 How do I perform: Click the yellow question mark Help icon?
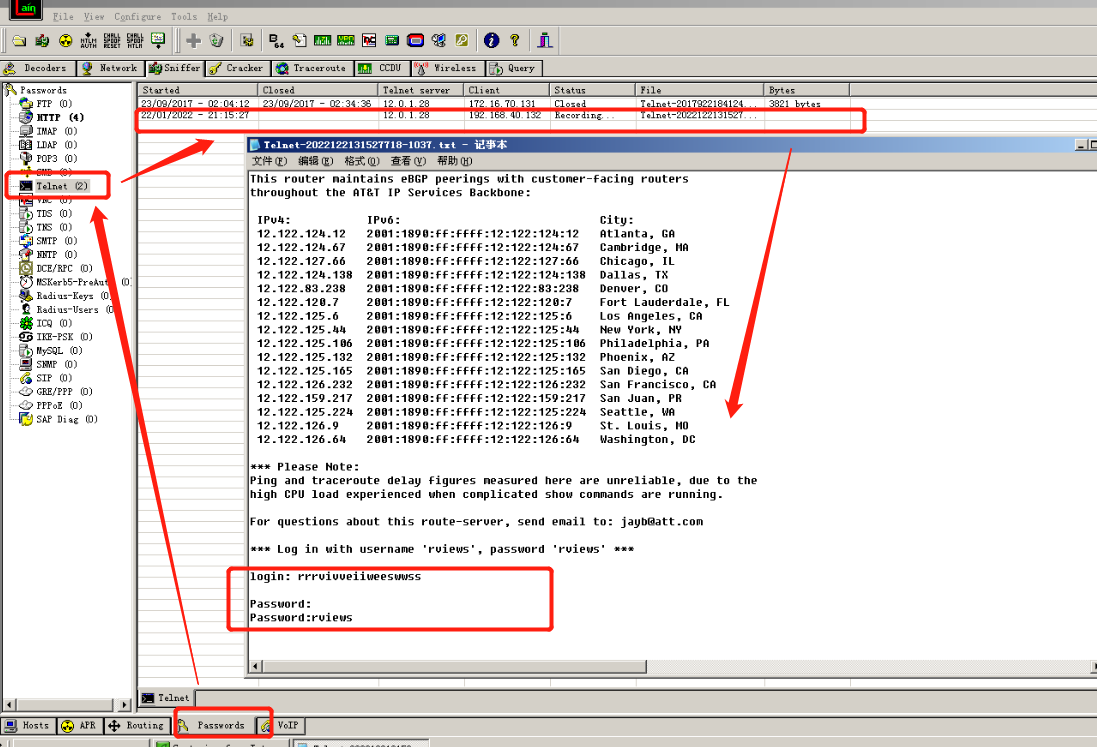click(515, 41)
